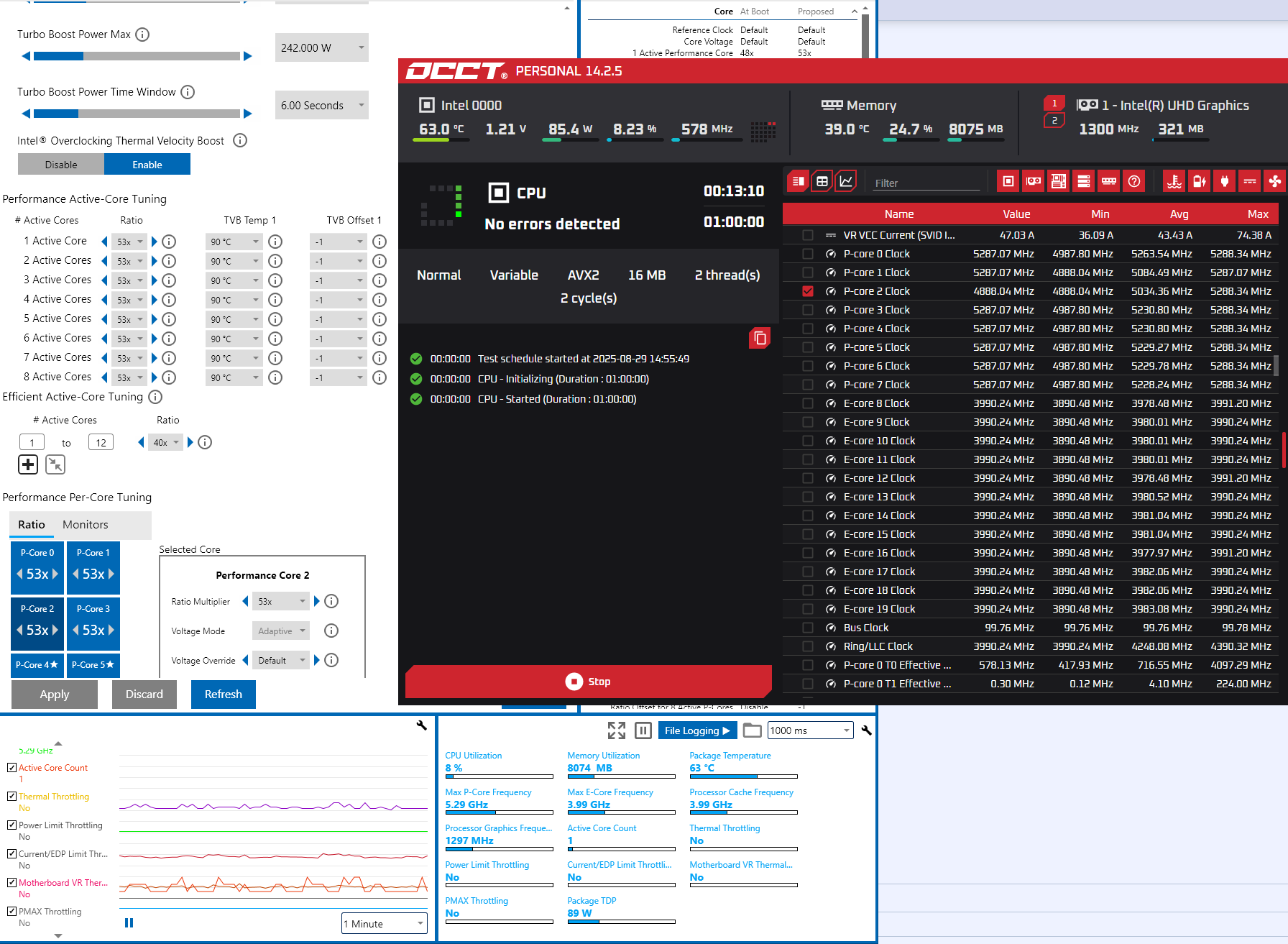Open the Voltage Override Default dropdown

(x=281, y=660)
